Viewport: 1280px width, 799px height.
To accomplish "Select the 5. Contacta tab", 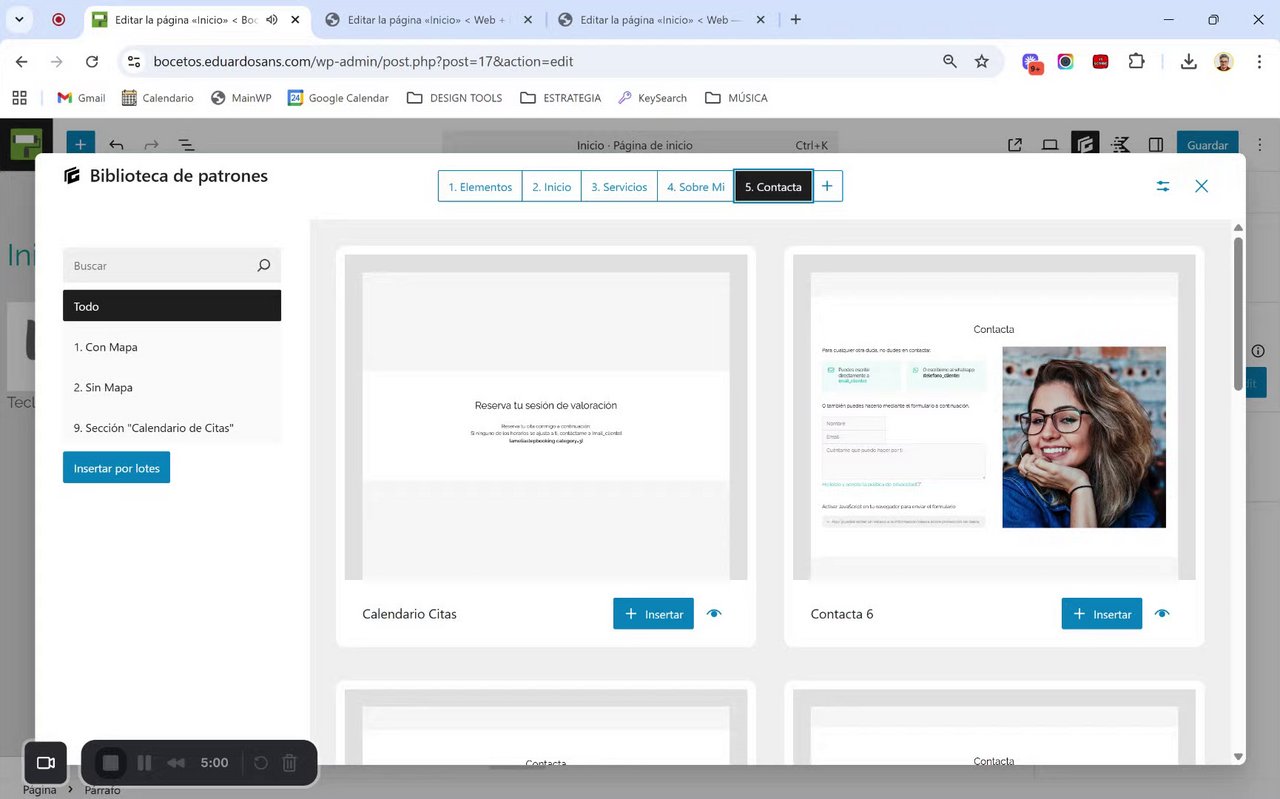I will coord(773,186).
